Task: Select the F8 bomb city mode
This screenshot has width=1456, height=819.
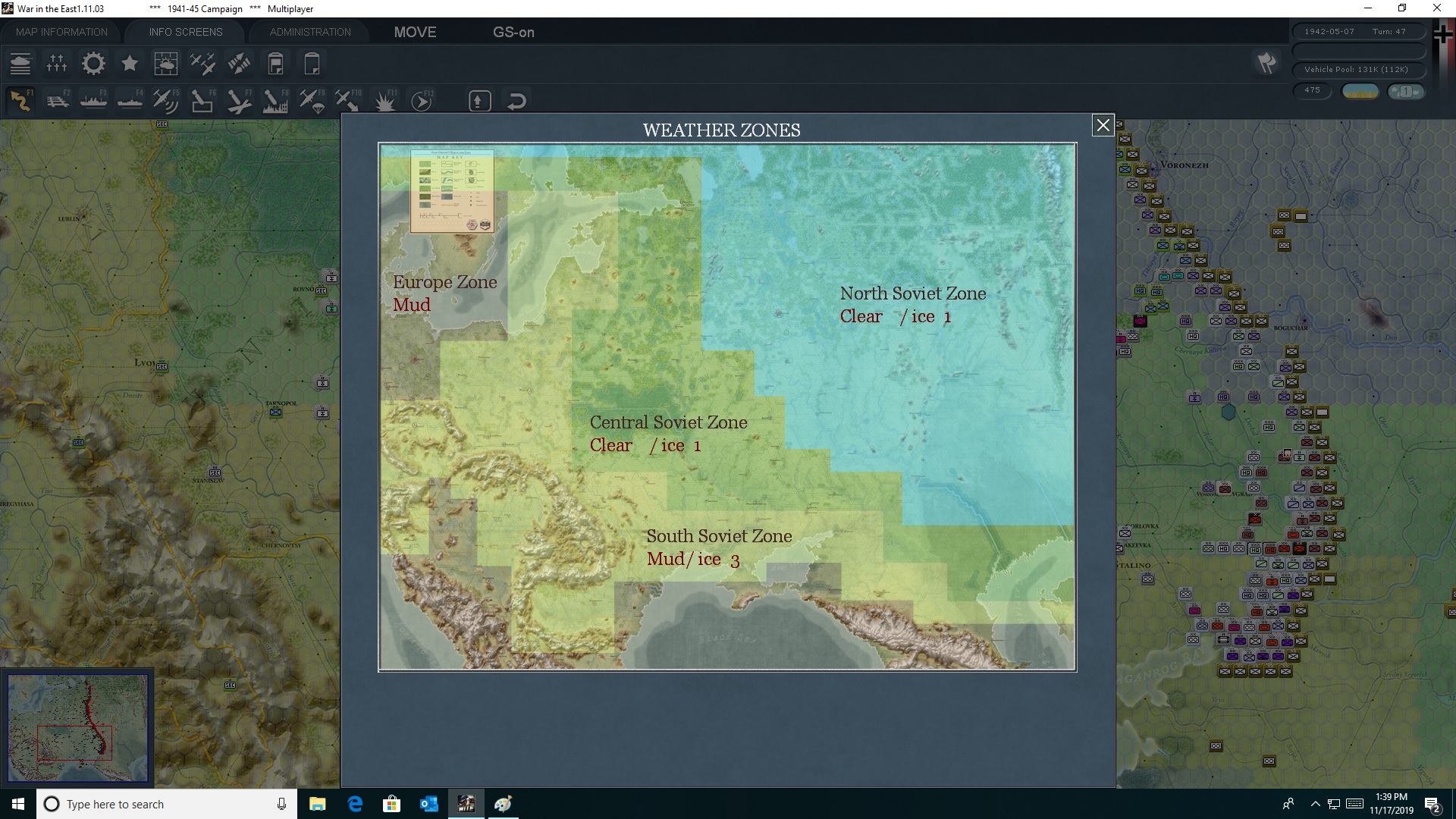Action: click(275, 100)
